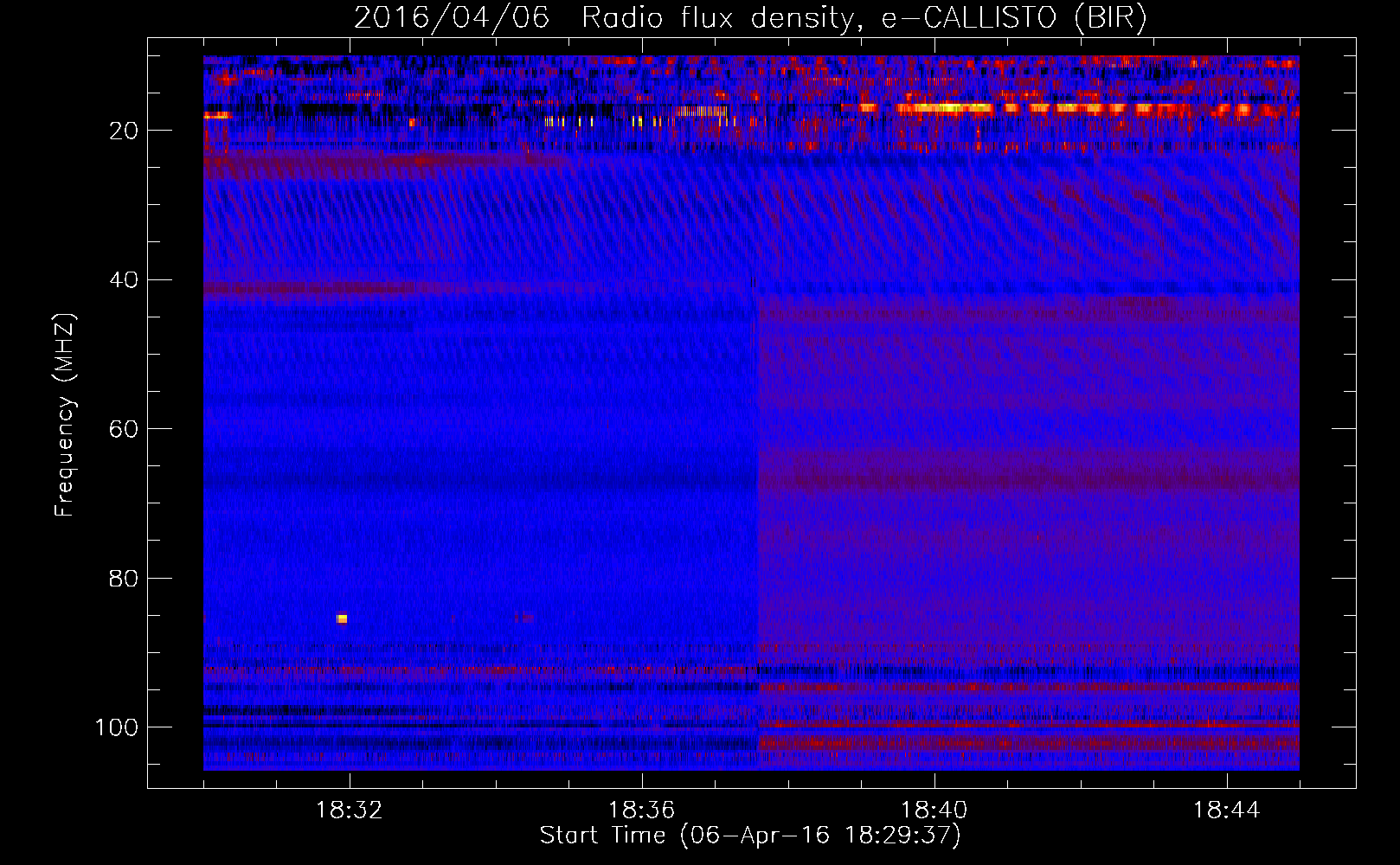Click the '18:36' time tick label
Viewport: 1400px width, 865px height.
click(642, 811)
